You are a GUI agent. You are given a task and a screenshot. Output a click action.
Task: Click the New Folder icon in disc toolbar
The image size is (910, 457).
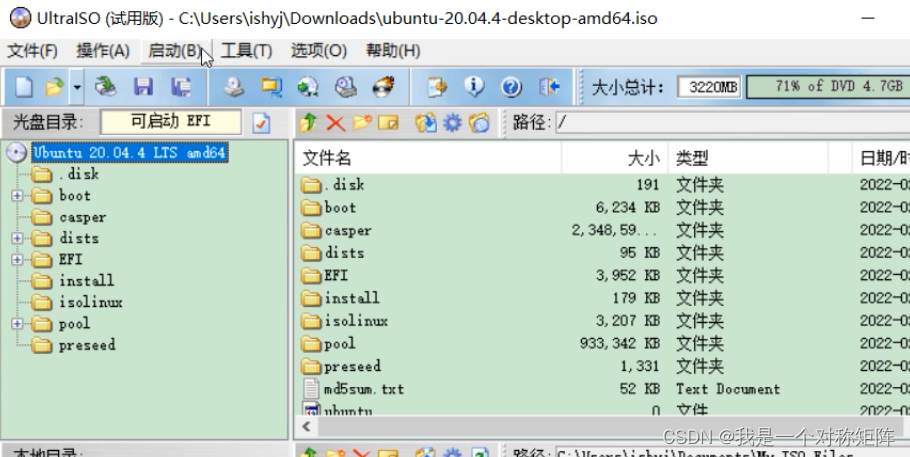click(362, 123)
